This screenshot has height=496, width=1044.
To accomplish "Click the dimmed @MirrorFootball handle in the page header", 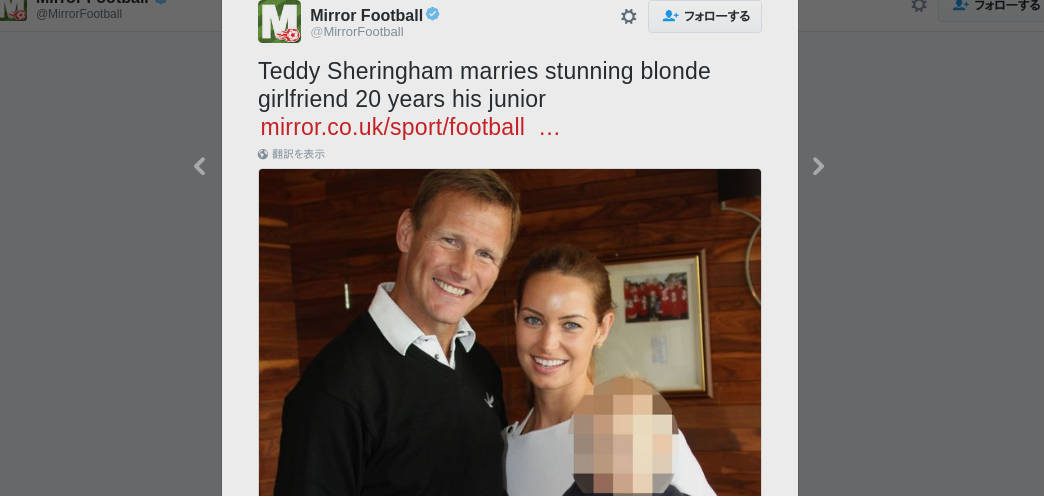I will pos(79,14).
